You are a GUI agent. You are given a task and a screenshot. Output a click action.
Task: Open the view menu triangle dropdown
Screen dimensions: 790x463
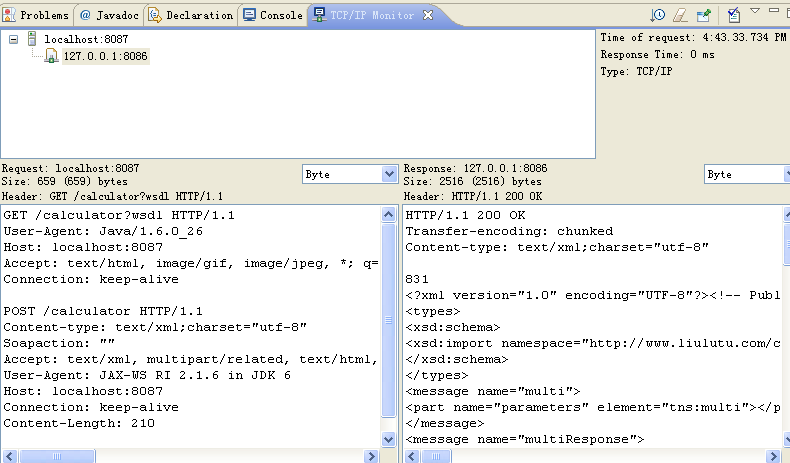pos(755,11)
